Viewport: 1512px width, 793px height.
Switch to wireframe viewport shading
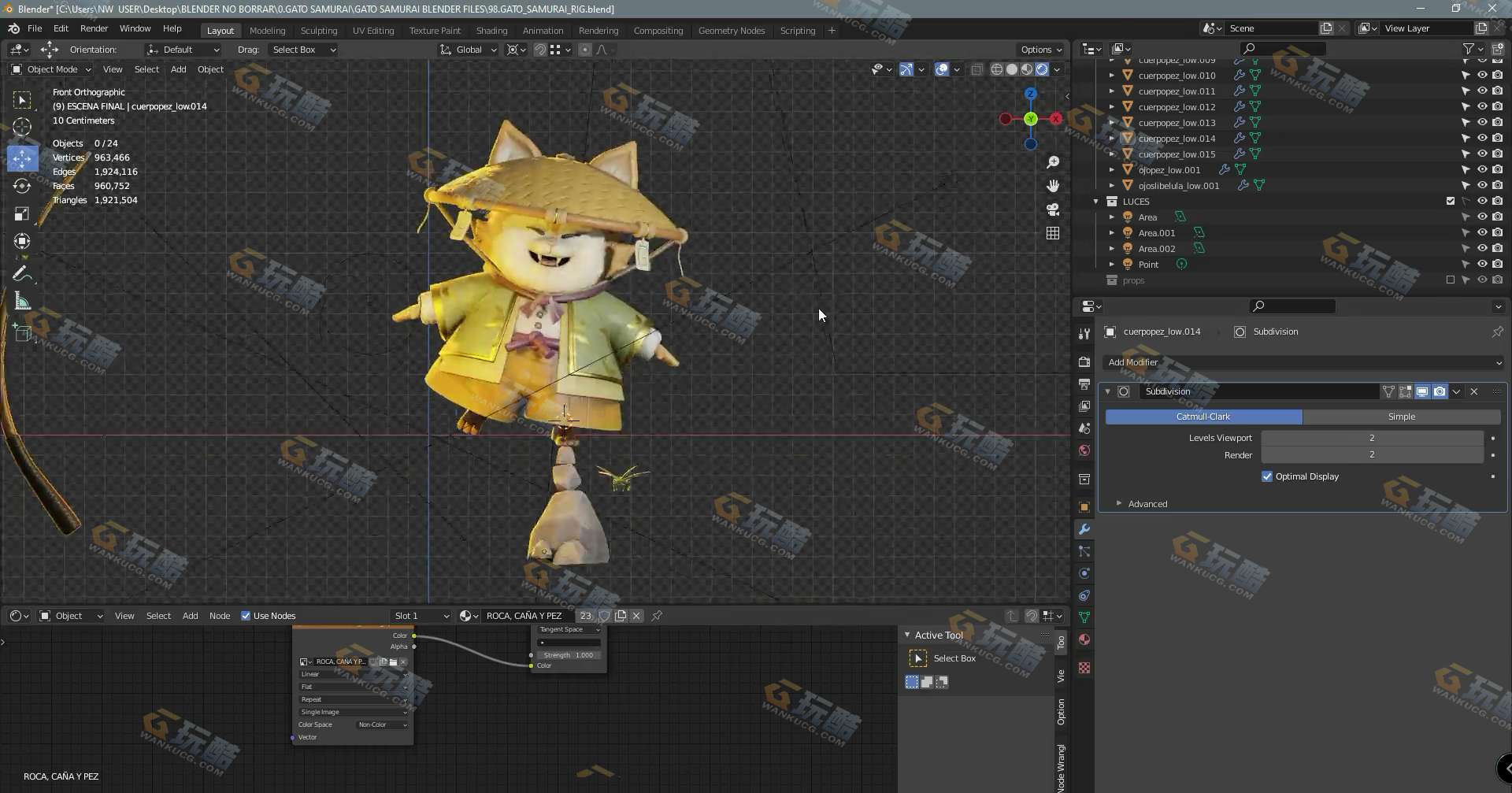997,69
